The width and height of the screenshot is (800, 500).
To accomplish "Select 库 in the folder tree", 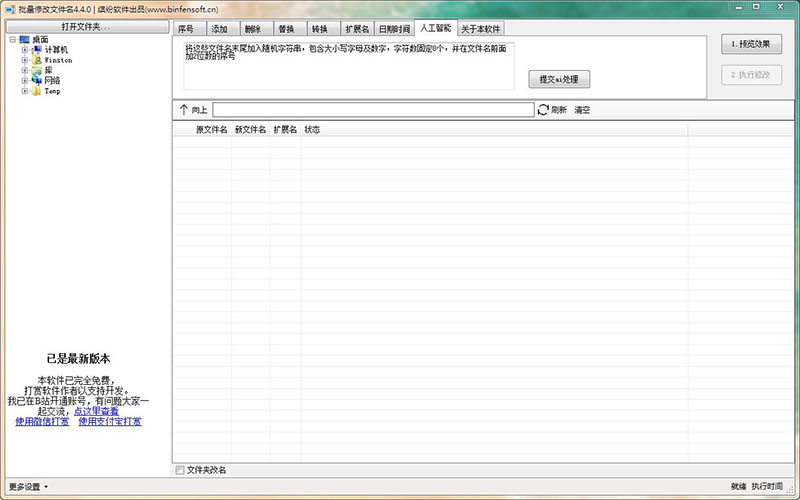I will pos(48,70).
